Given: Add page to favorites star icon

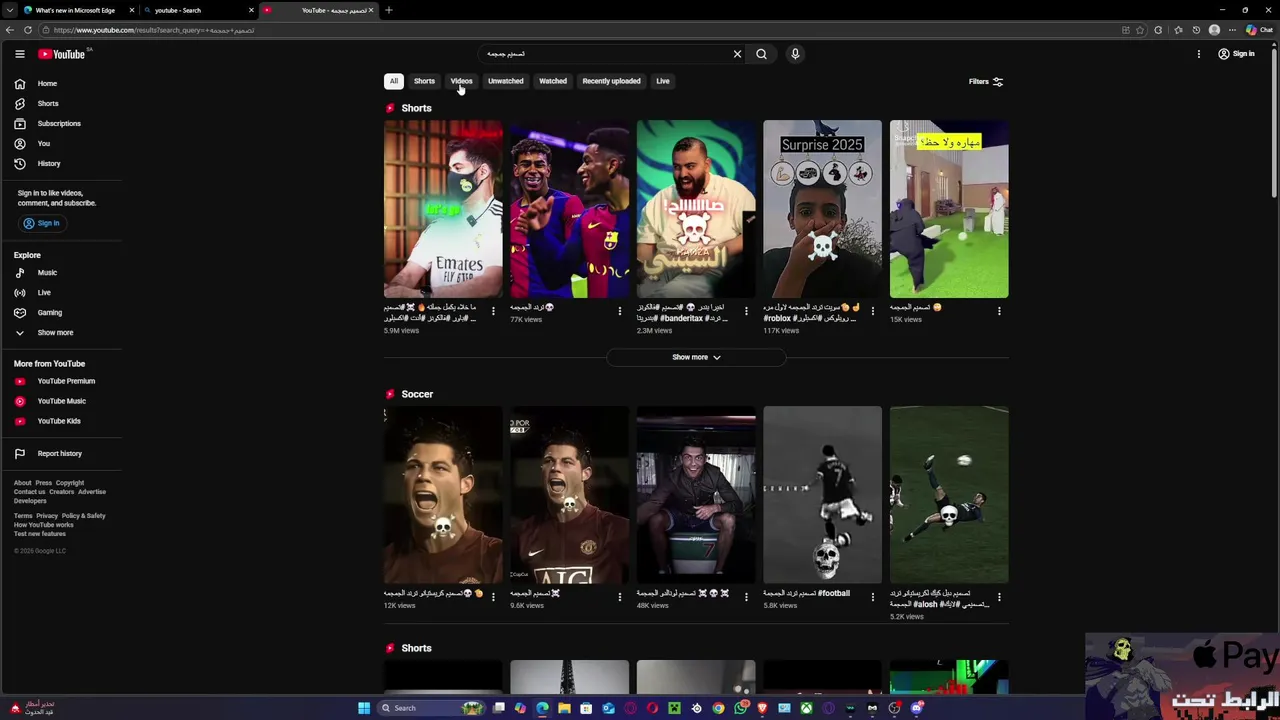Looking at the screenshot, I should [1140, 30].
